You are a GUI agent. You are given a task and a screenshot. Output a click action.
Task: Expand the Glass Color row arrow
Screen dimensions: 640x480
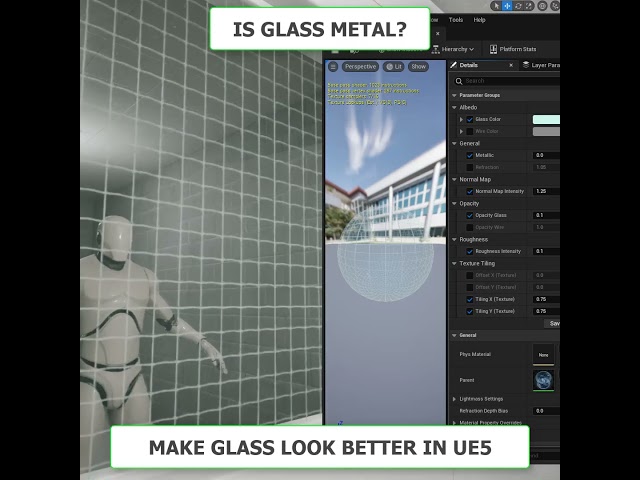461,120
